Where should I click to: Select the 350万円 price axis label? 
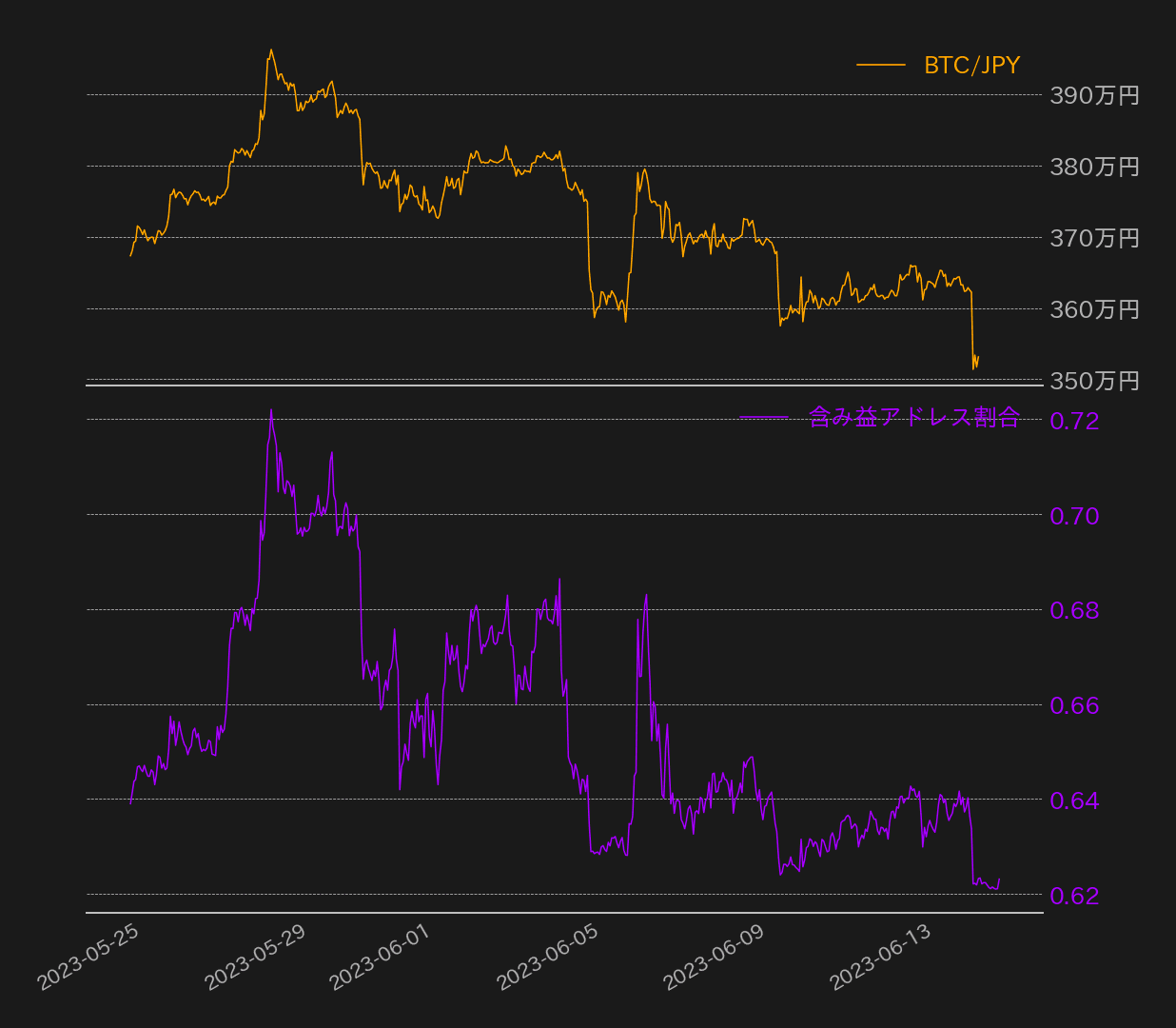tap(1094, 381)
